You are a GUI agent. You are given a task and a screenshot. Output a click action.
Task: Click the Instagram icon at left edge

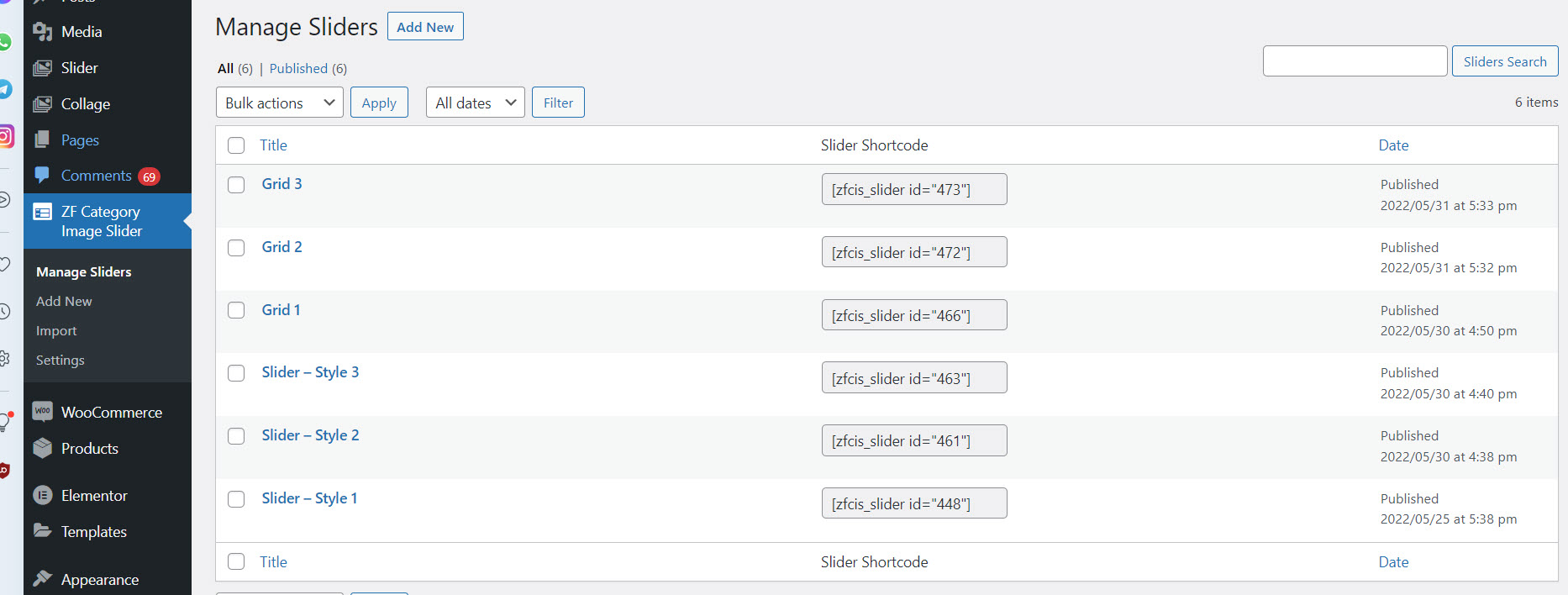[x=7, y=136]
